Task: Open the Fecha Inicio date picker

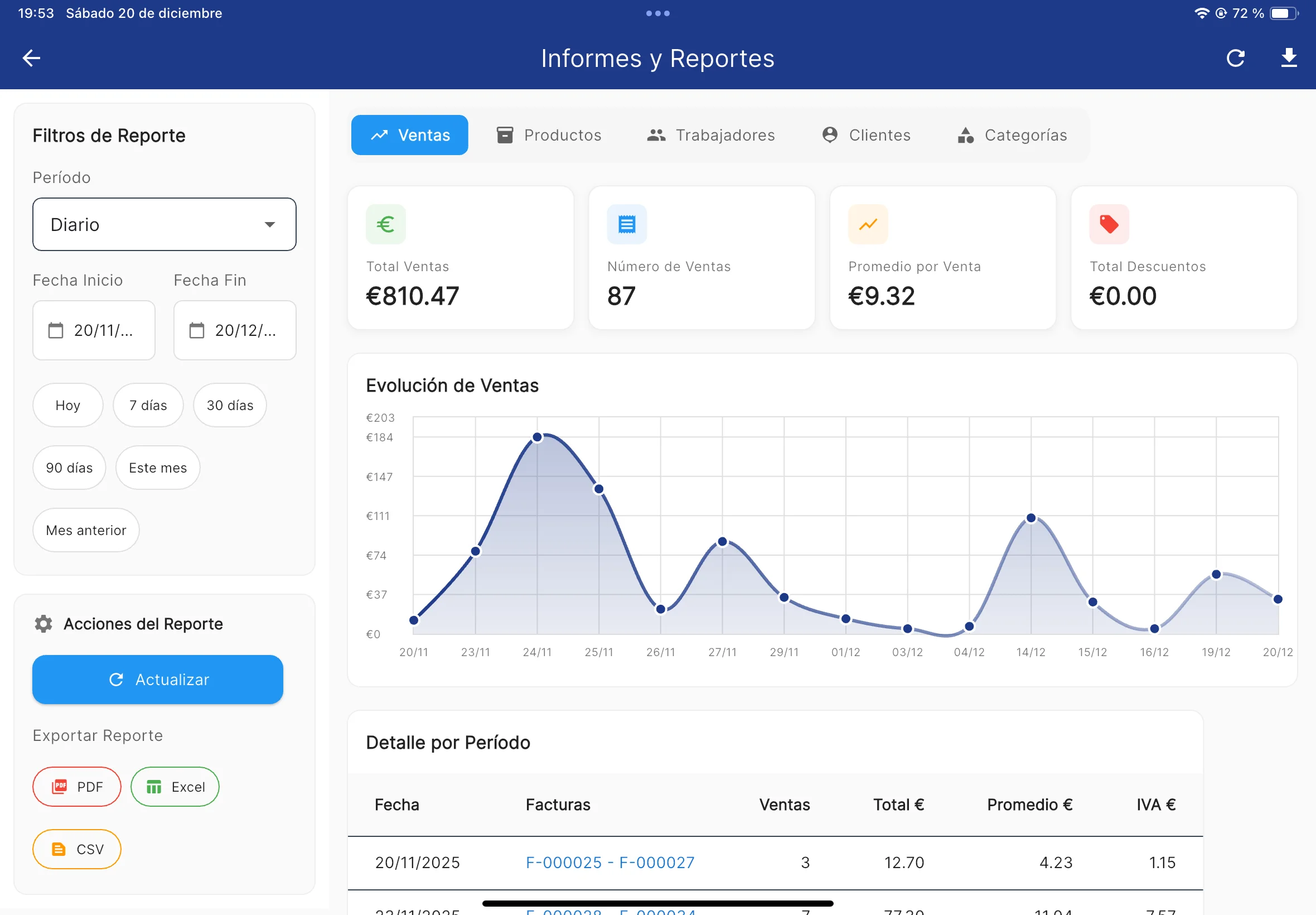Action: click(x=94, y=330)
